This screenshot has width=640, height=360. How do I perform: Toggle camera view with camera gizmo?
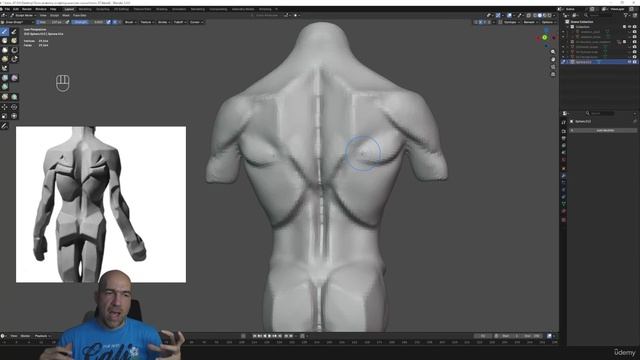(553, 67)
